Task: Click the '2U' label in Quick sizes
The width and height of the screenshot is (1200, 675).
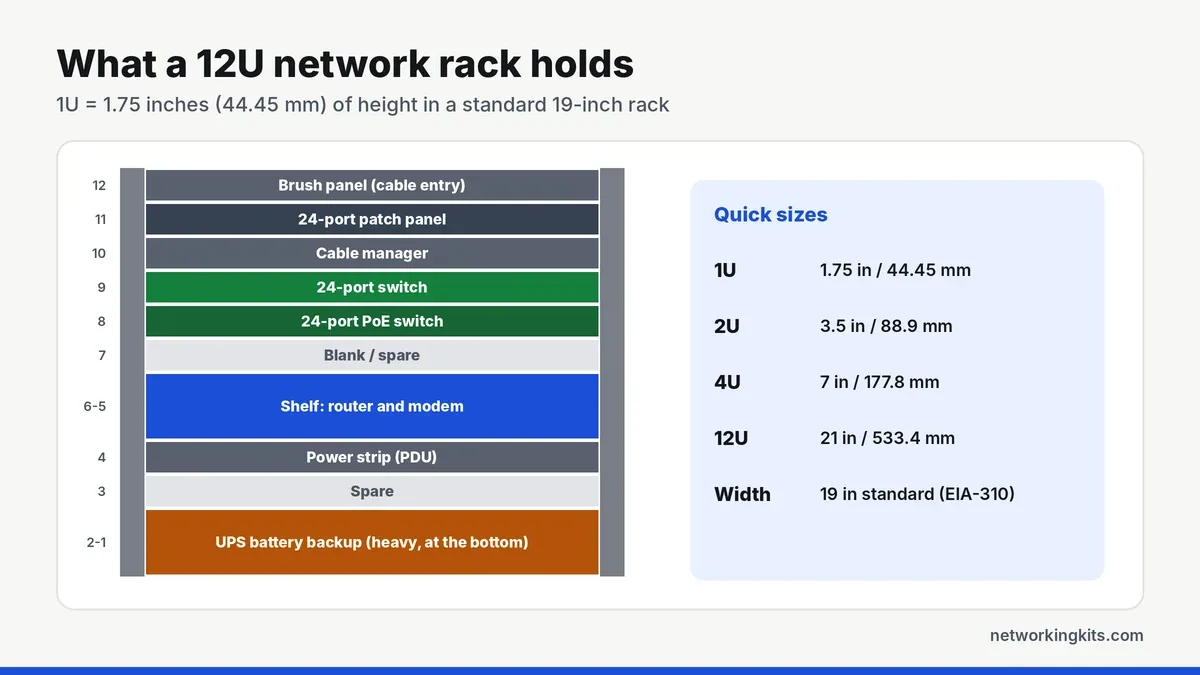Action: (727, 326)
